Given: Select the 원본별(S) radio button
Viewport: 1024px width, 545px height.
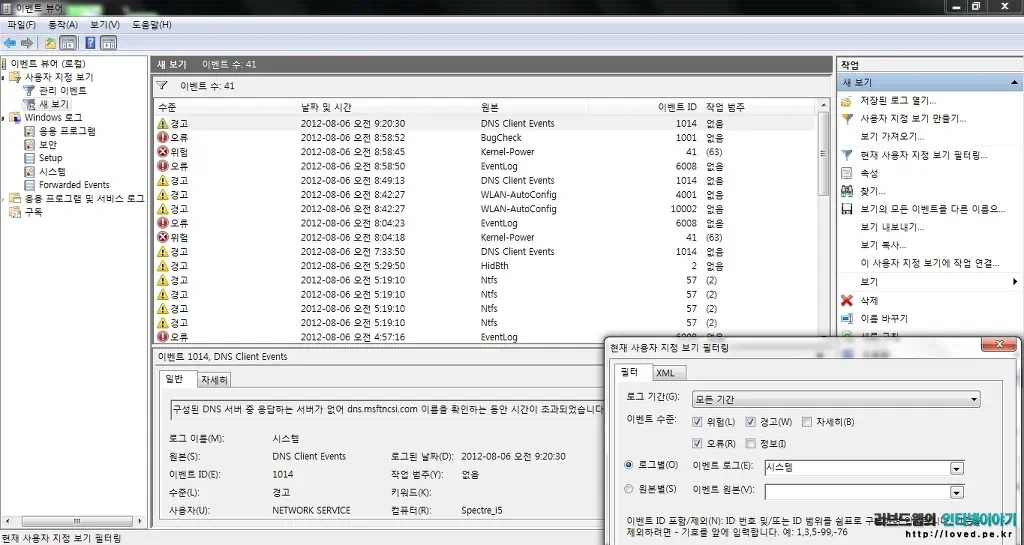Looking at the screenshot, I should click(629, 488).
